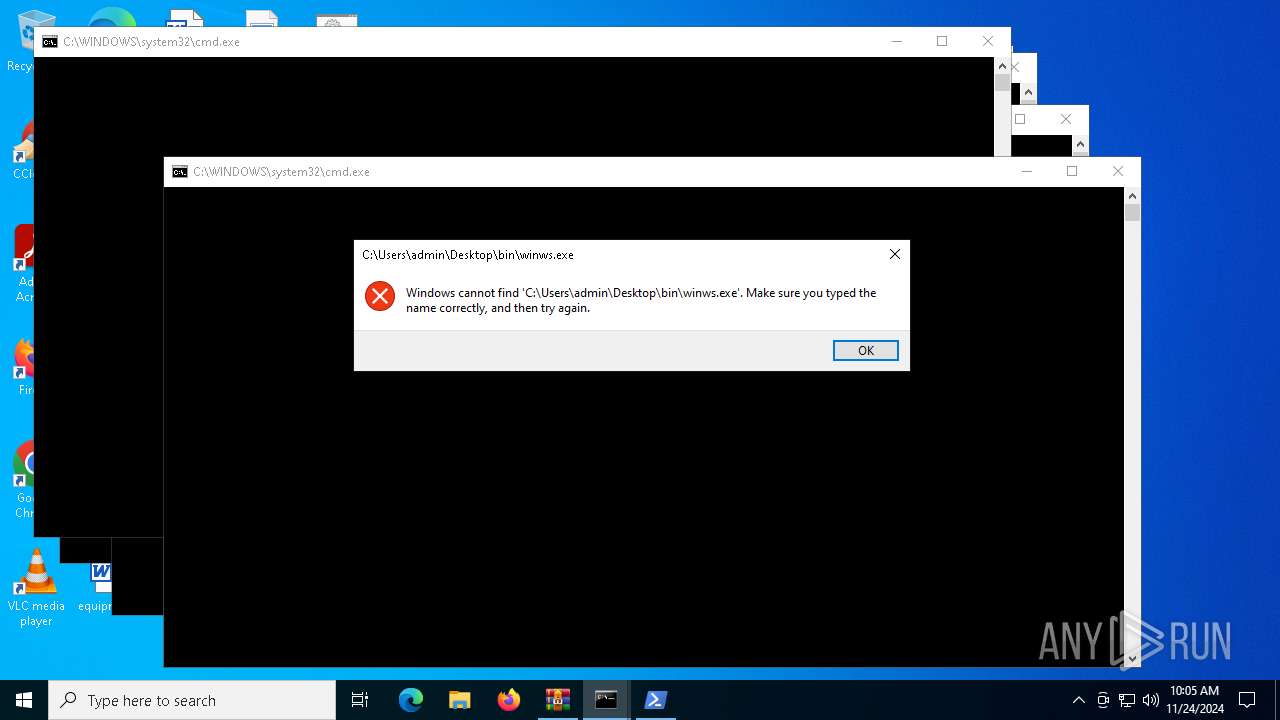Open Task View from taskbar

[x=360, y=700]
